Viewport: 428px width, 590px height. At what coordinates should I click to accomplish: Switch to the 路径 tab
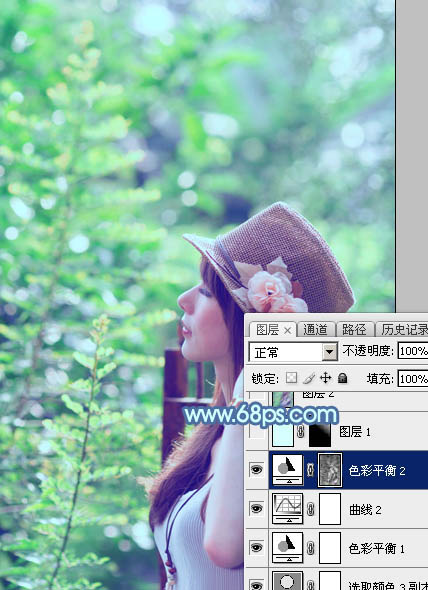tap(354, 330)
